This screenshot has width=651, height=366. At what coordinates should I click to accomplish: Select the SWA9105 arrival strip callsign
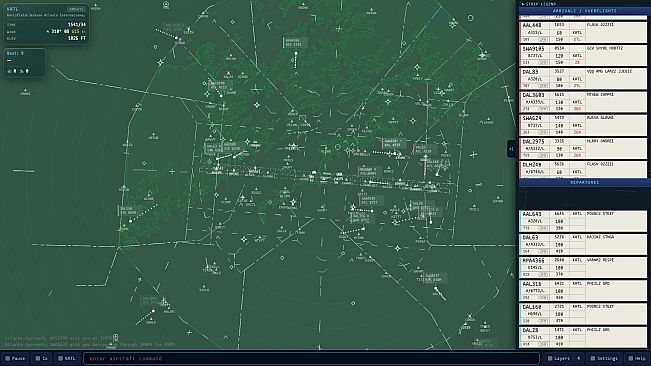[534, 49]
